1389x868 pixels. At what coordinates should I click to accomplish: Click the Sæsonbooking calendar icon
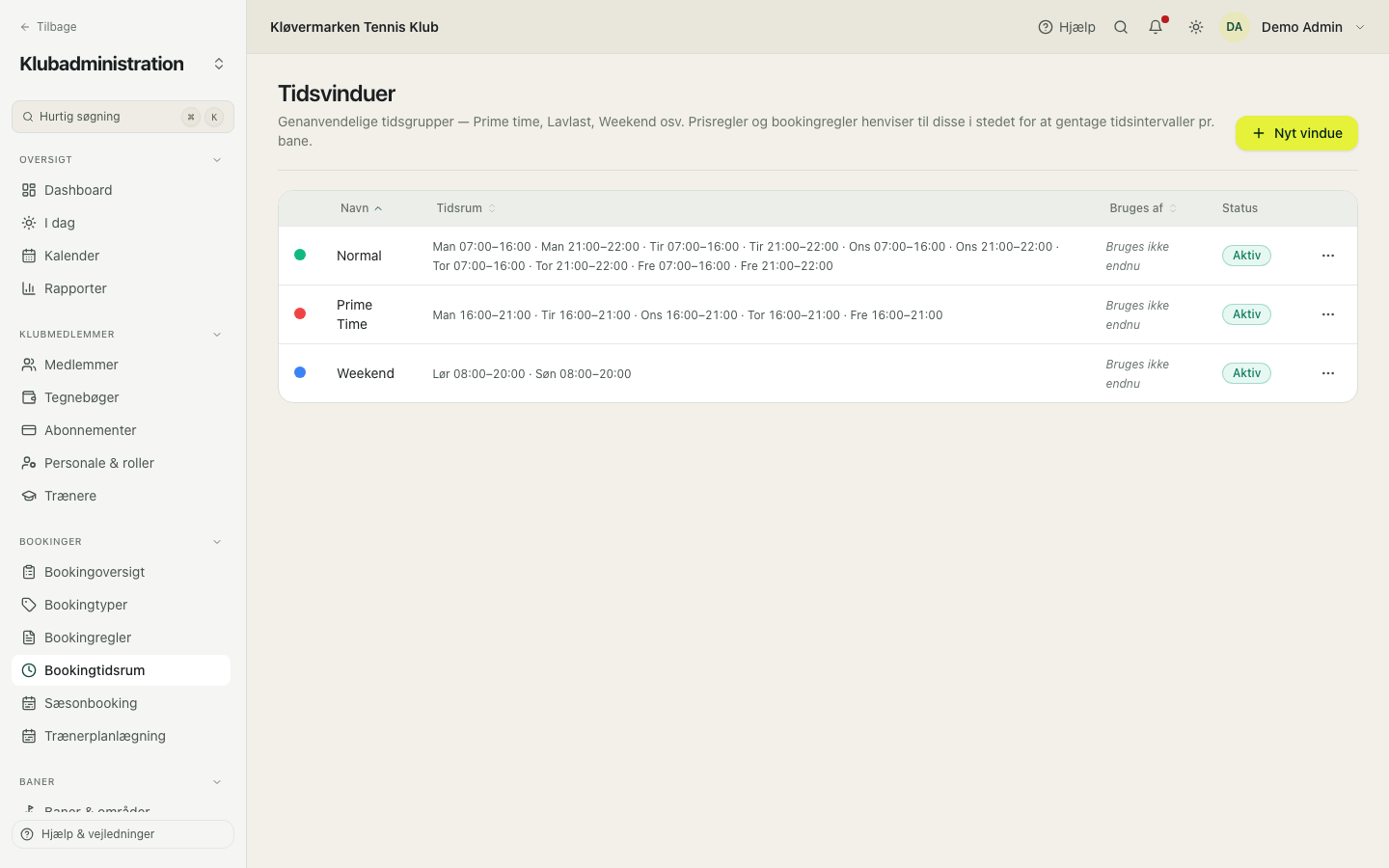click(29, 703)
